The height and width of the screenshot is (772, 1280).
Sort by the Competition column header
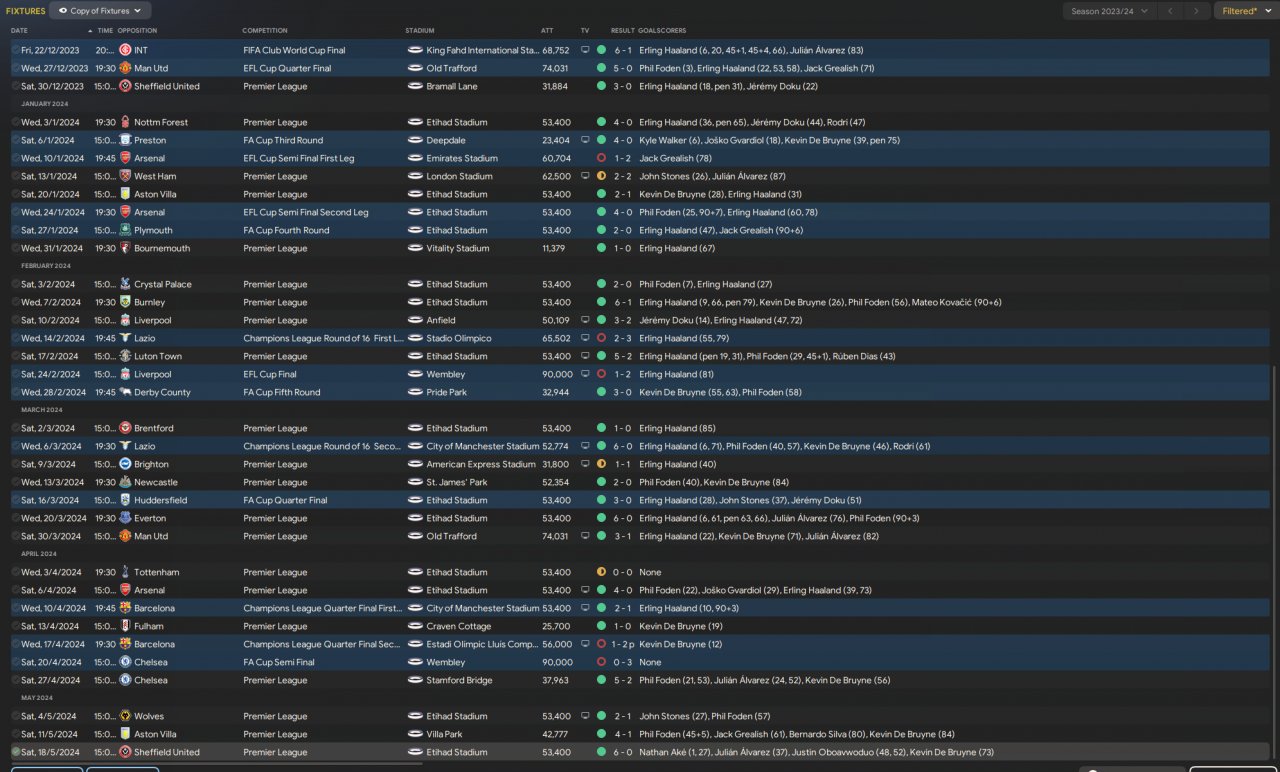[265, 31]
